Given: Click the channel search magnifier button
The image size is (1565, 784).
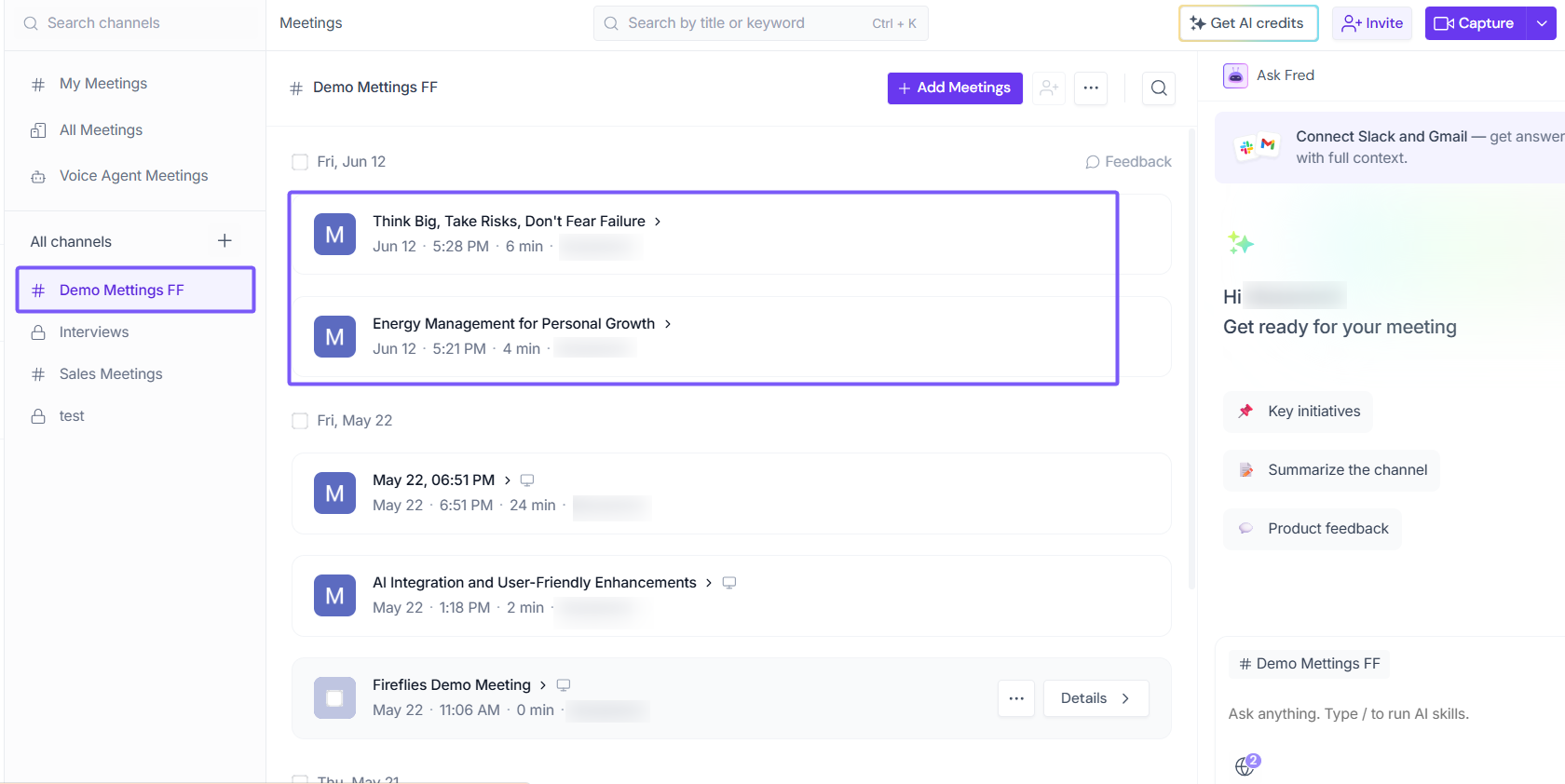Looking at the screenshot, I should [1159, 88].
